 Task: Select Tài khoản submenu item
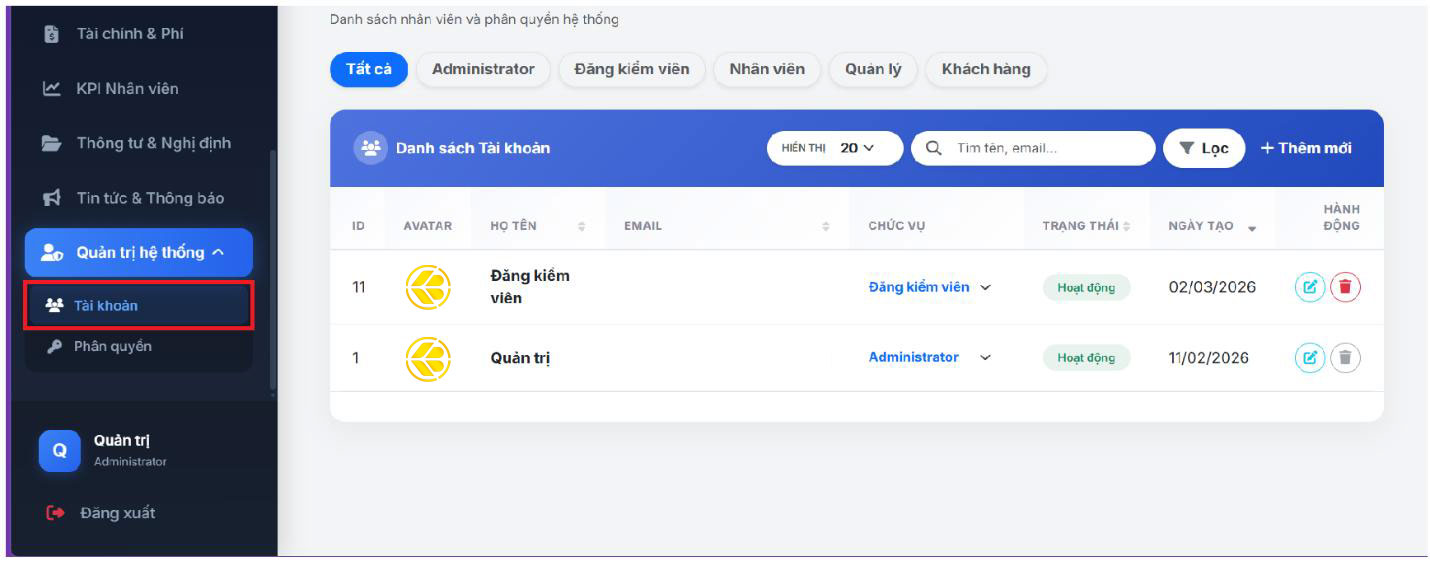[x=139, y=305]
